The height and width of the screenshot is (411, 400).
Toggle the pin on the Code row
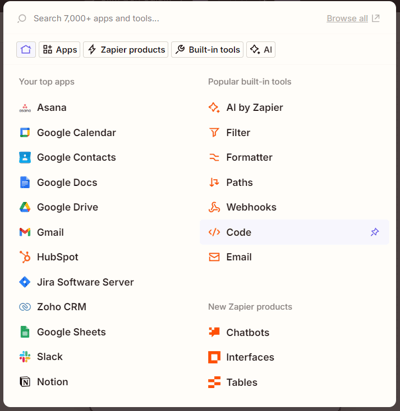(x=375, y=232)
